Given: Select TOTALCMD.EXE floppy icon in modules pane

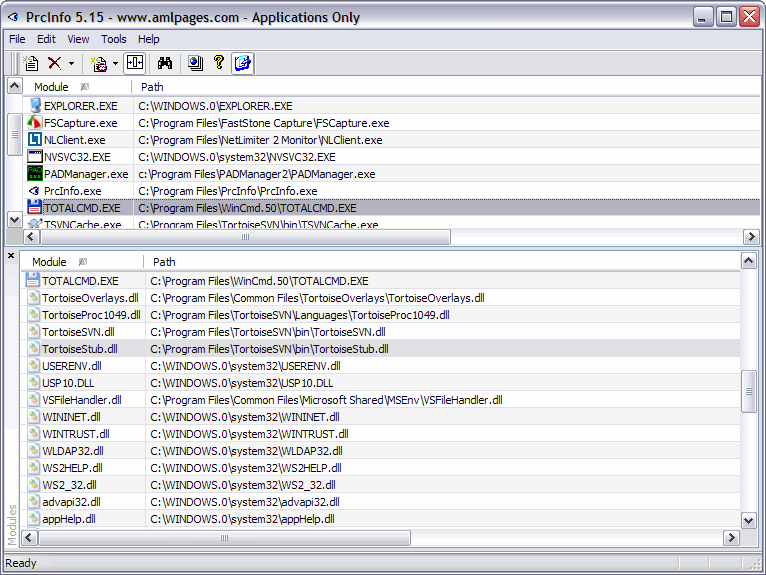Looking at the screenshot, I should coord(33,280).
